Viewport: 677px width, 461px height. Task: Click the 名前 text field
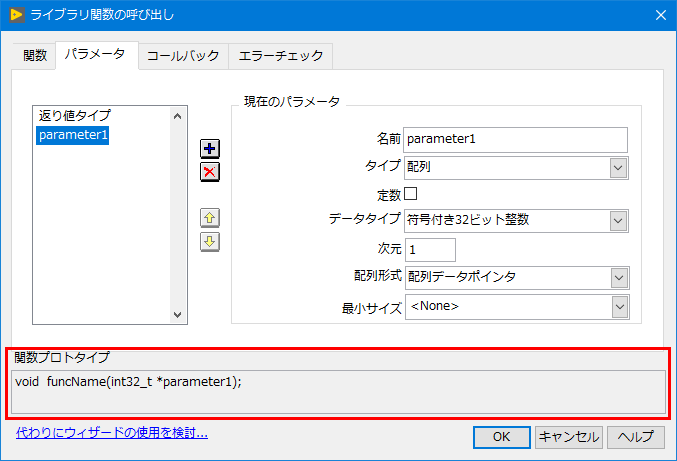[x=515, y=139]
